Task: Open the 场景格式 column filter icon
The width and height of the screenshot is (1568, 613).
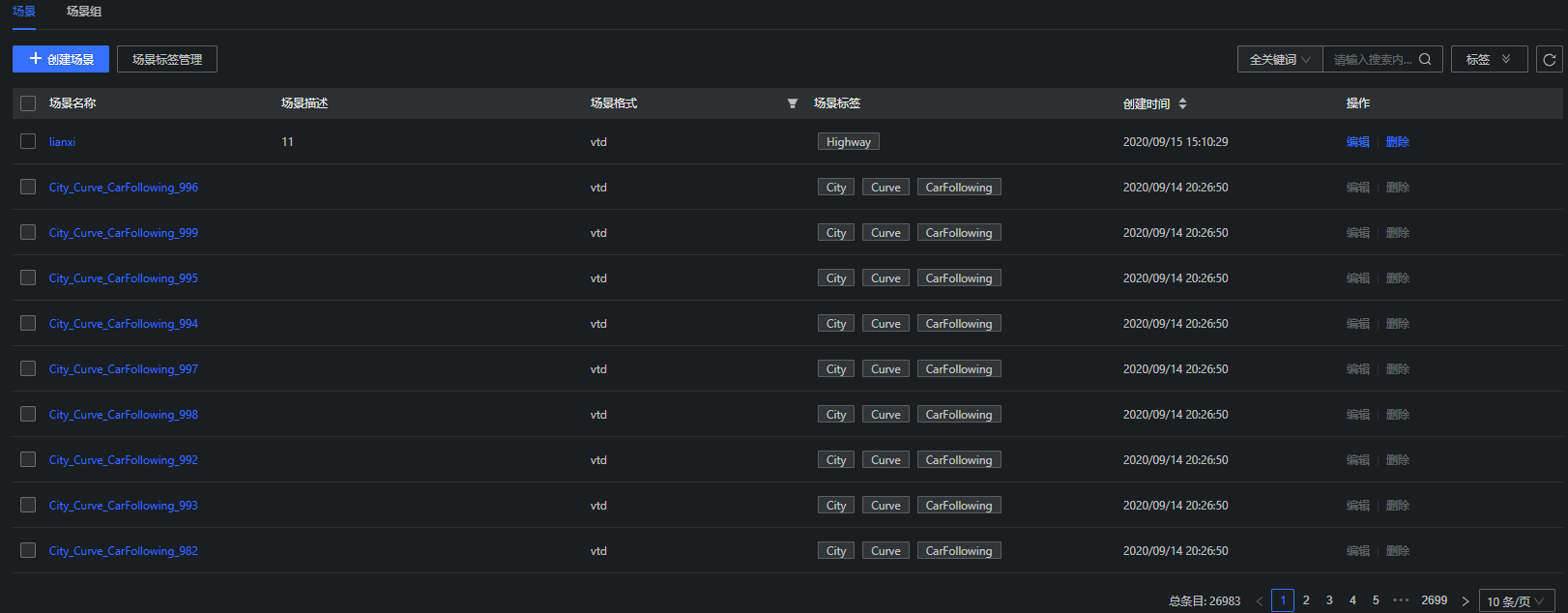Action: (793, 103)
